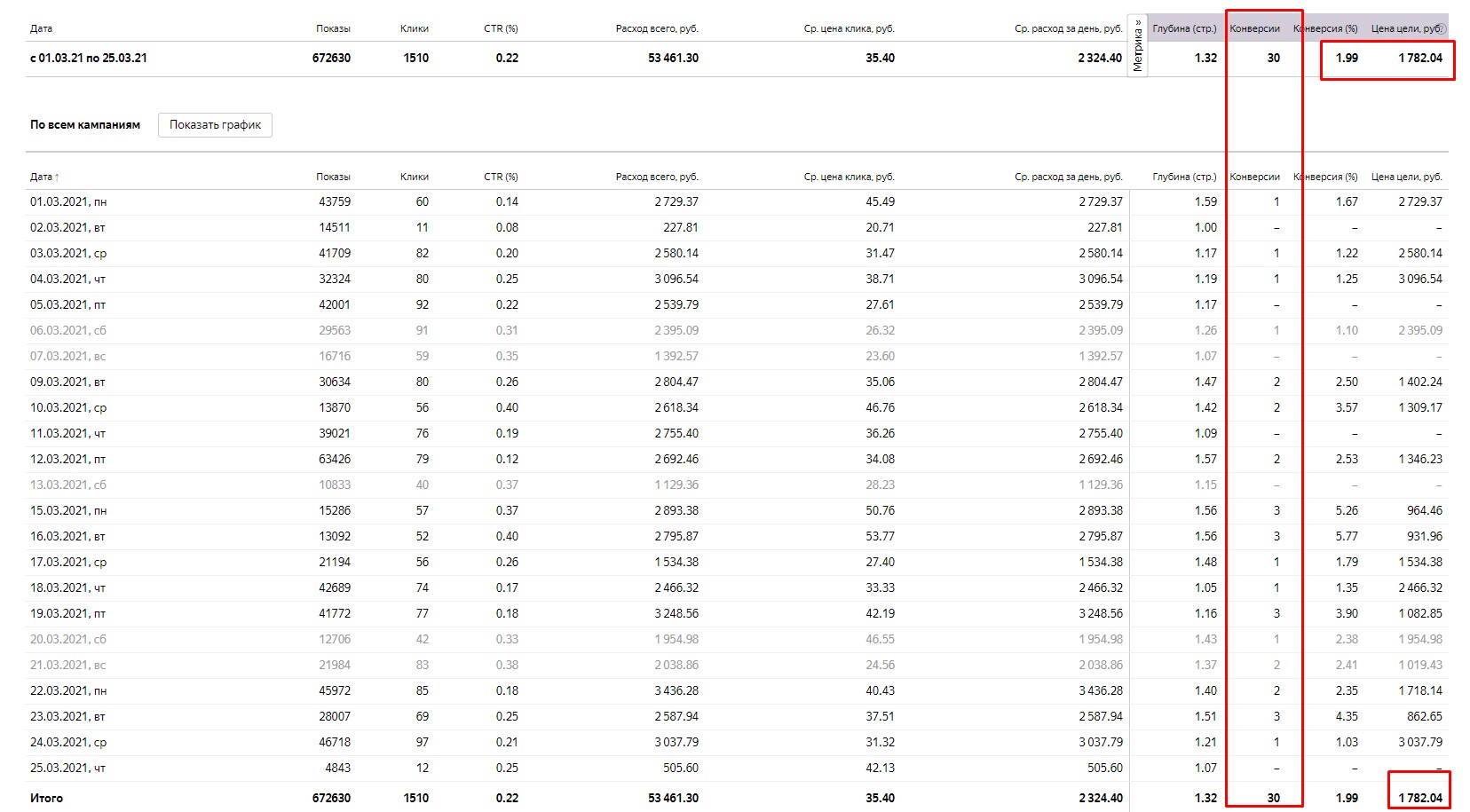The height and width of the screenshot is (812, 1470).
Task: Sort daily table by Глубина (стр.) header
Action: 1184,177
